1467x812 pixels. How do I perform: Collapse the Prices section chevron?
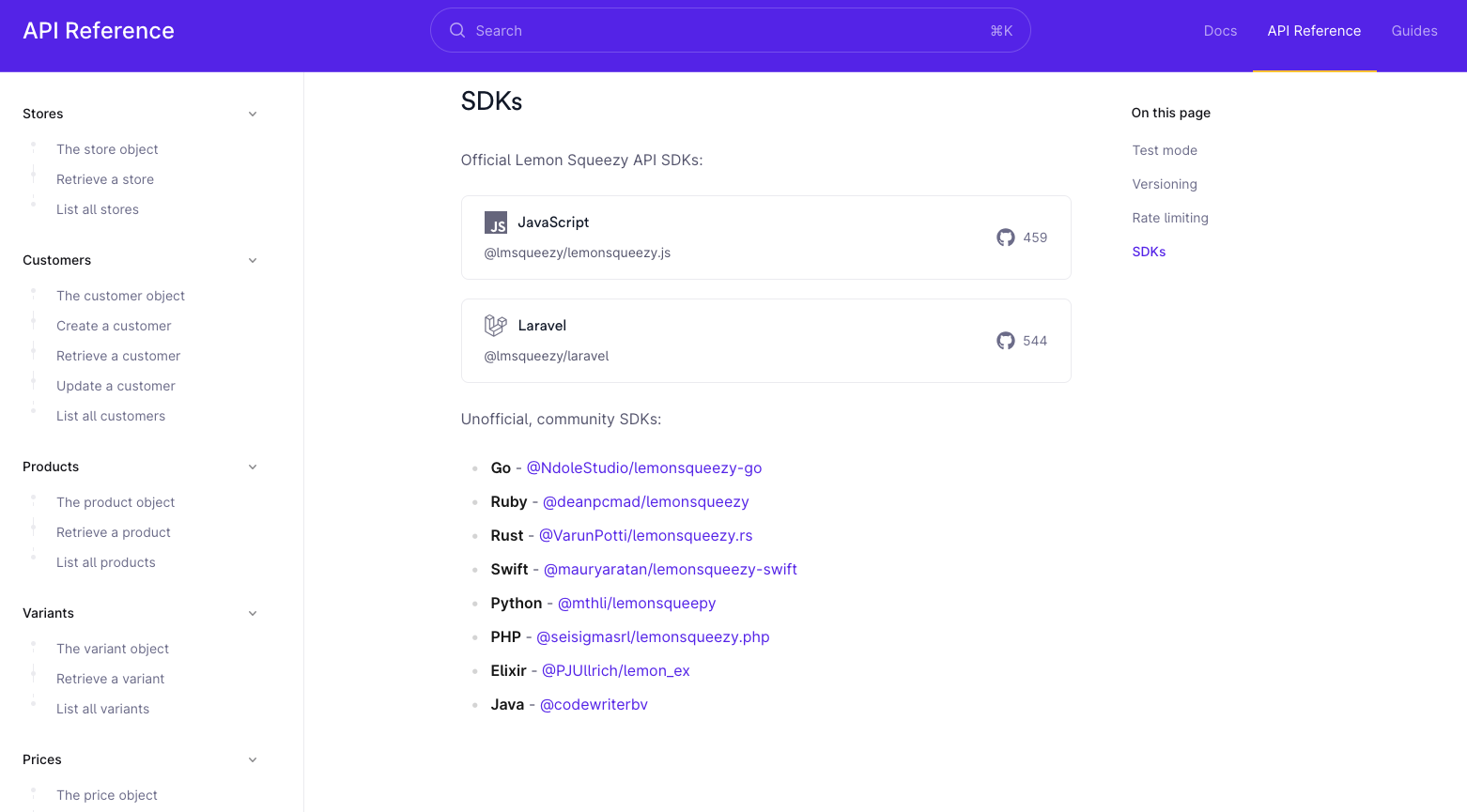(x=253, y=759)
